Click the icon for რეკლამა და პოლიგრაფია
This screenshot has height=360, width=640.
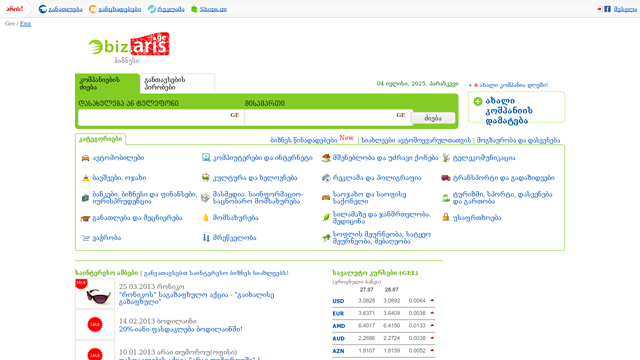[326, 178]
